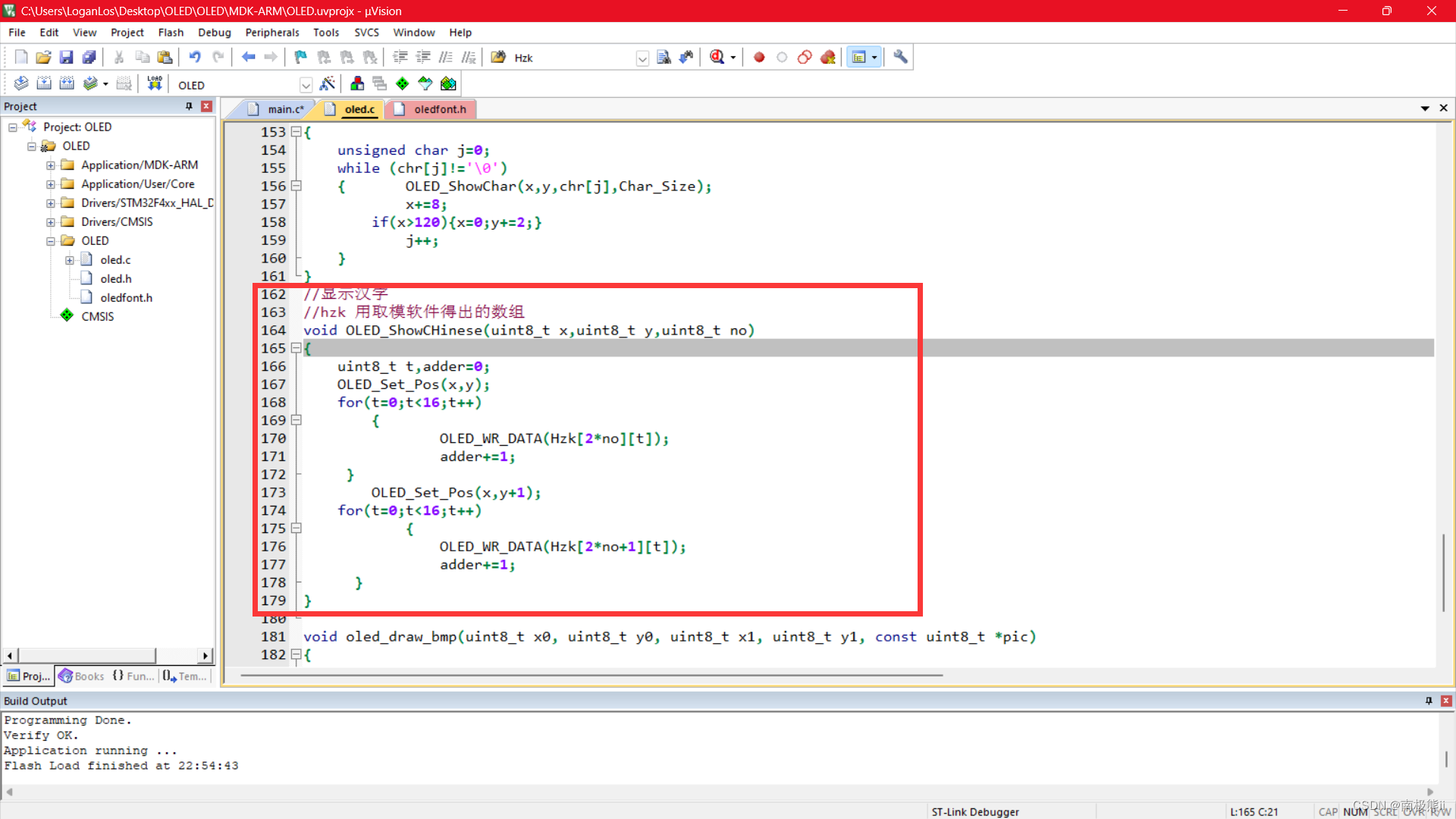Click the Build Target icon
Viewport: 1456px width, 819px height.
coord(43,83)
